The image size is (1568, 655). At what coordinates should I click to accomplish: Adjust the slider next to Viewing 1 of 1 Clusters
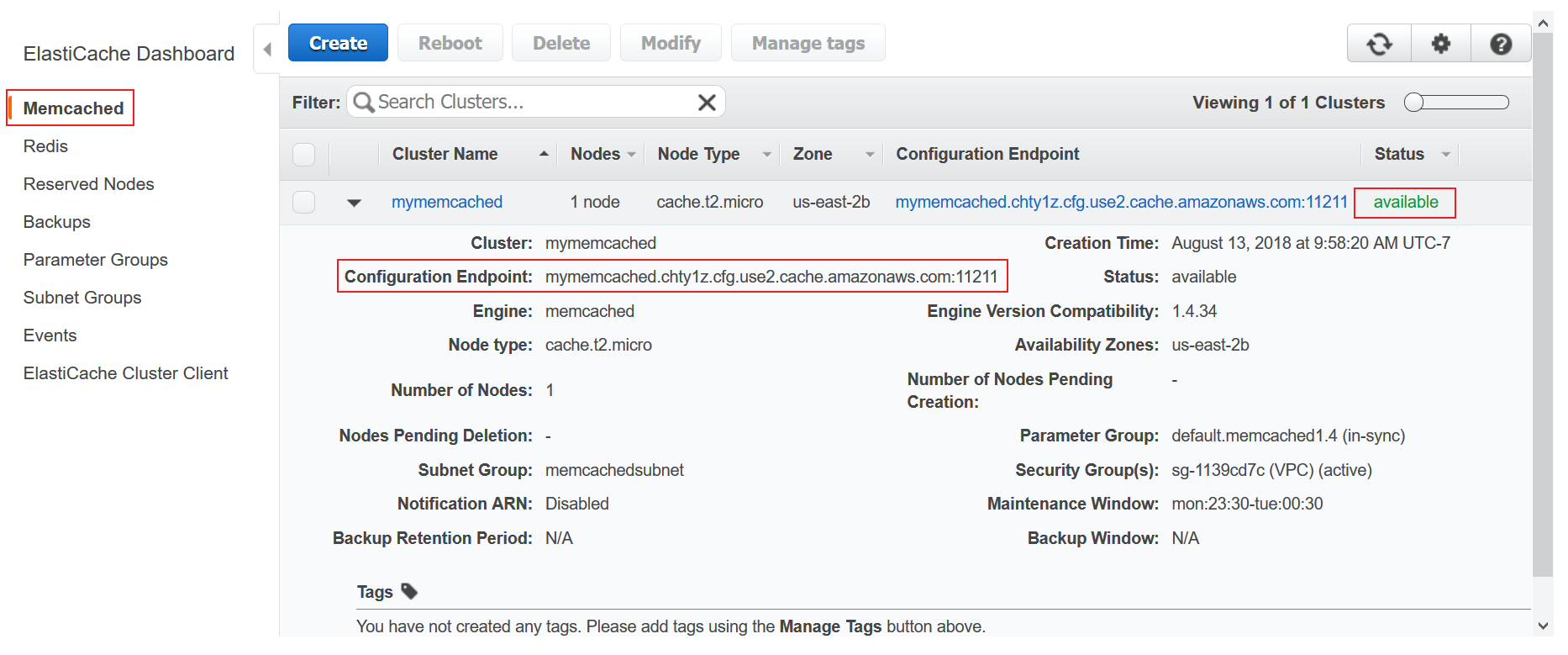point(1456,103)
